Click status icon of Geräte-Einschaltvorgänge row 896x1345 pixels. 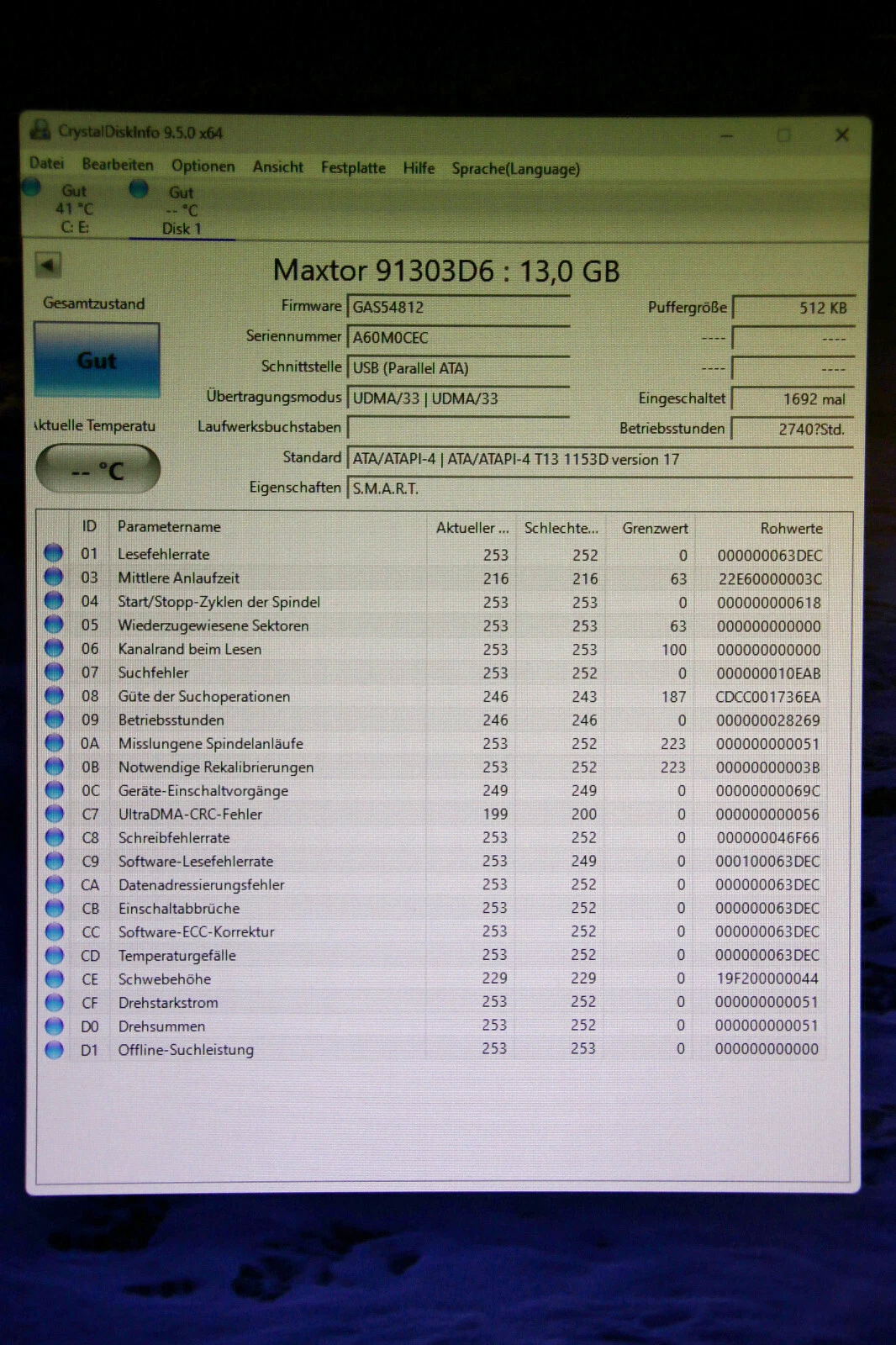[54, 789]
